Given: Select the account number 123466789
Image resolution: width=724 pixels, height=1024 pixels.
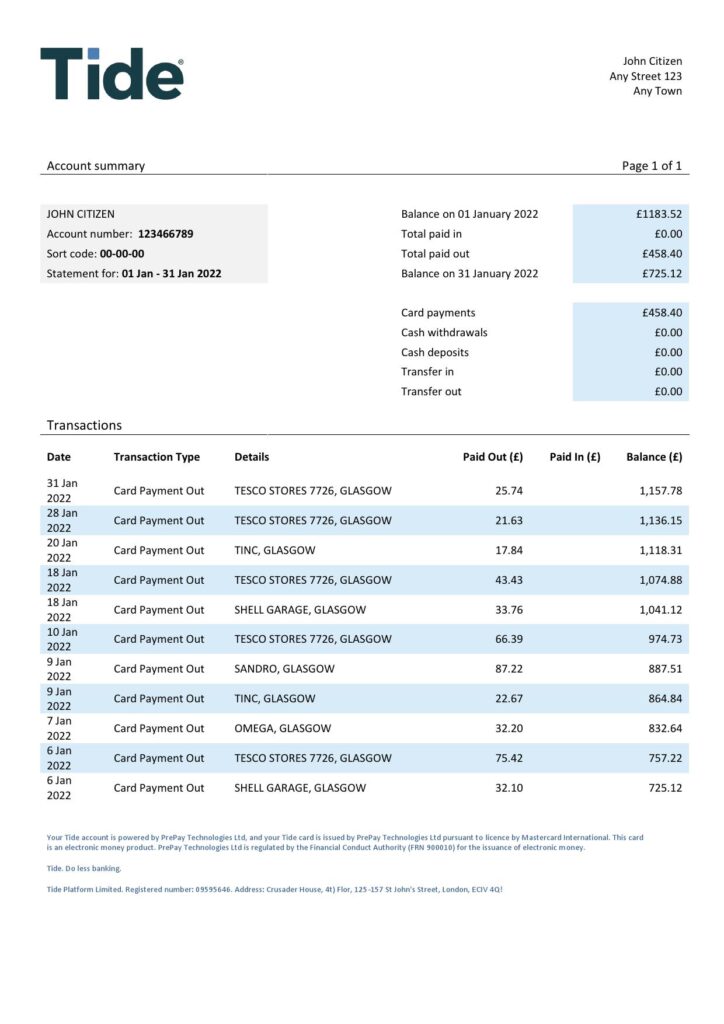Looking at the screenshot, I should [165, 234].
